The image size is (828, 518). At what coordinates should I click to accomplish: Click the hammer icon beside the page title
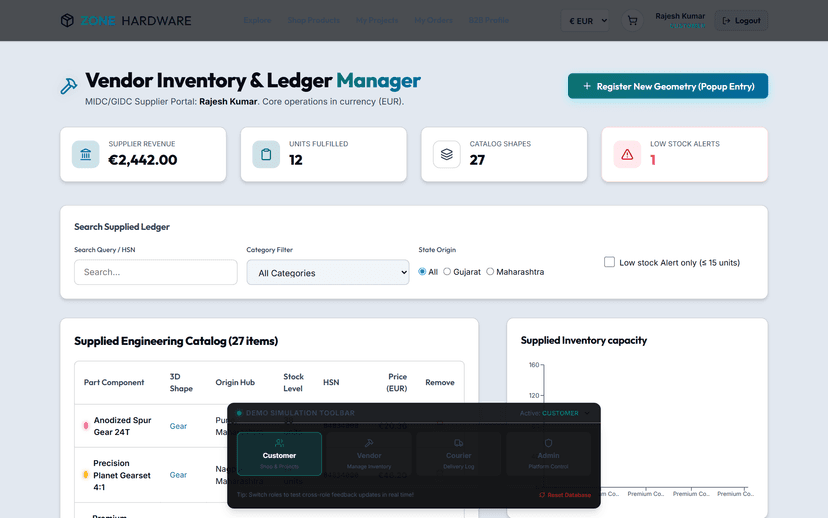coord(69,86)
